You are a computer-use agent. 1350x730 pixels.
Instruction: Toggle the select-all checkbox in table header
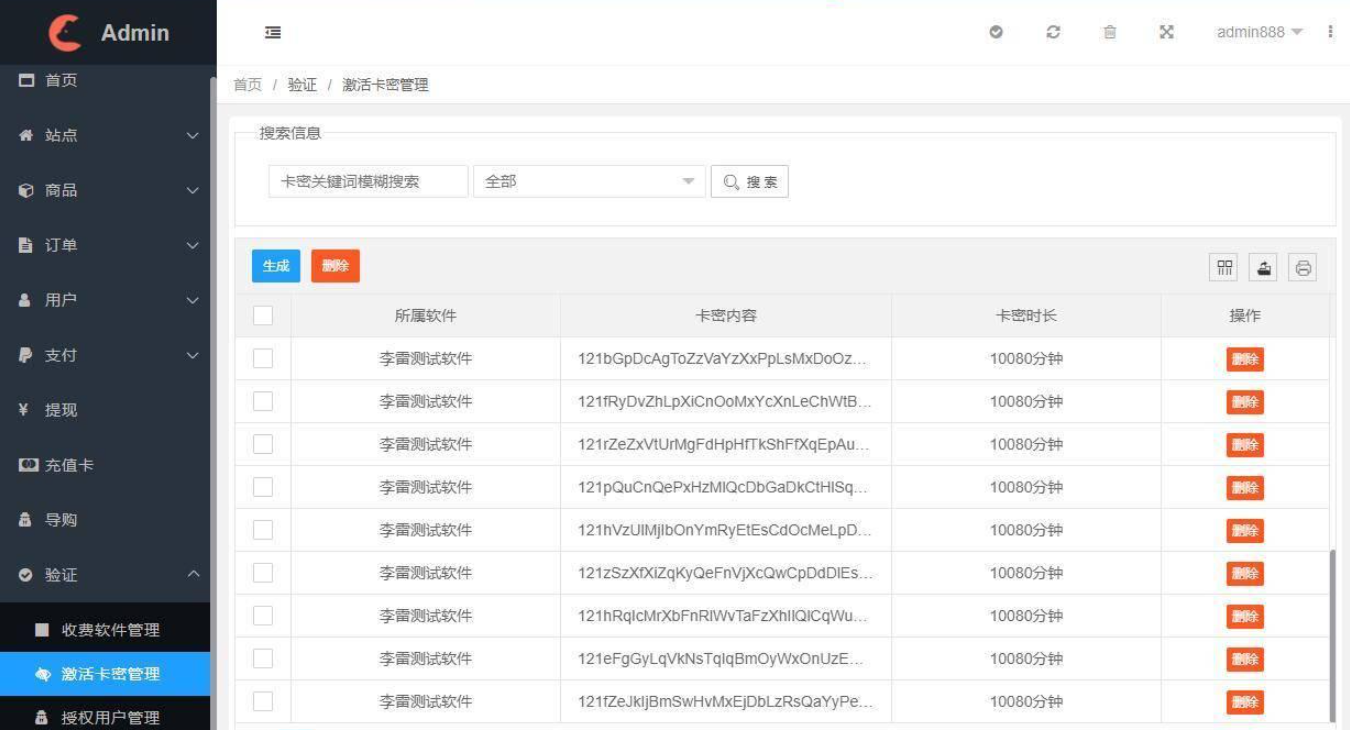263,315
